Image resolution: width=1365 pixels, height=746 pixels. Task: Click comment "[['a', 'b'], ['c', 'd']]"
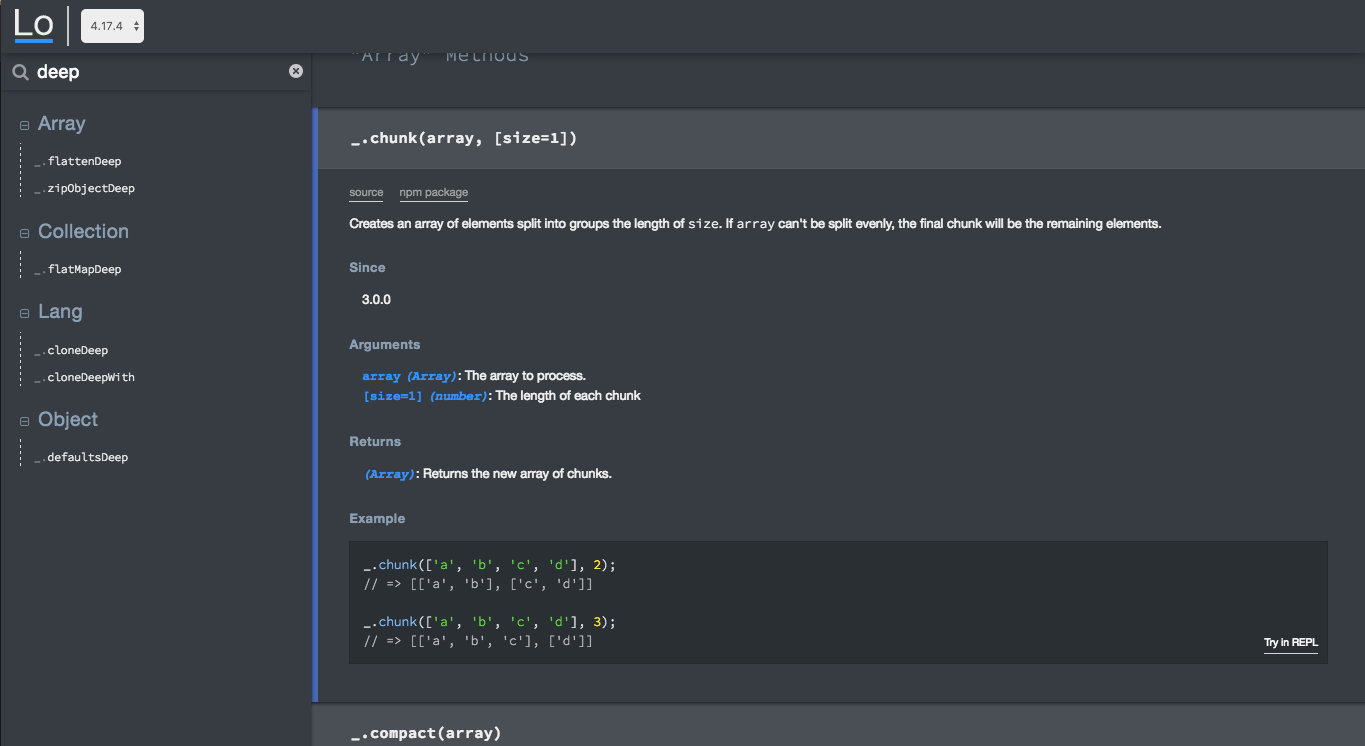(x=502, y=584)
